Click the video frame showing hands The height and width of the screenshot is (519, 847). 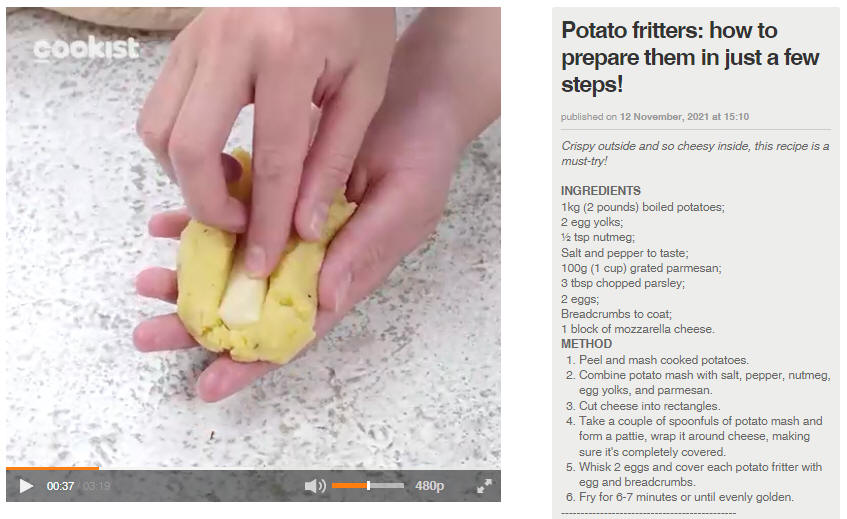tap(253, 237)
